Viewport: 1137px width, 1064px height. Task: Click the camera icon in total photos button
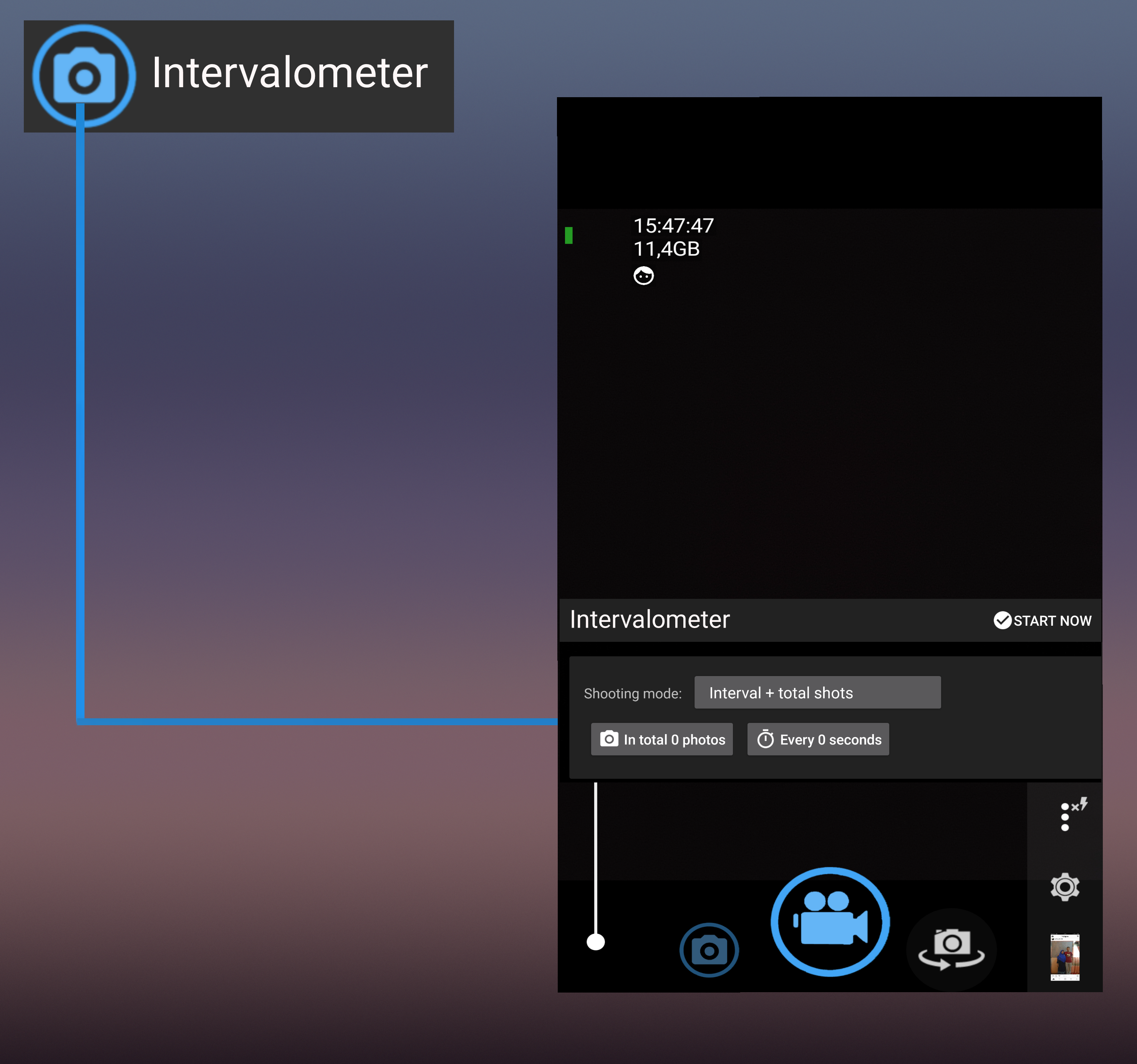coord(608,739)
